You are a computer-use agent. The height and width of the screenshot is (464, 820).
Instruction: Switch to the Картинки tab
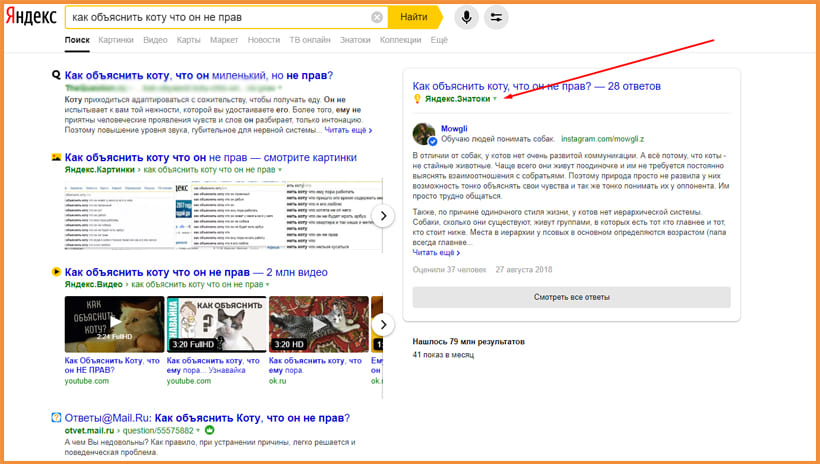(x=116, y=40)
